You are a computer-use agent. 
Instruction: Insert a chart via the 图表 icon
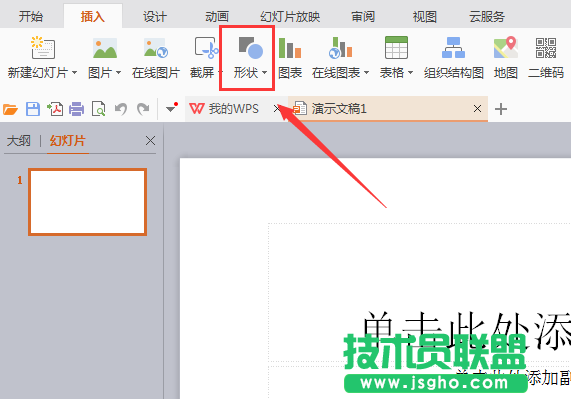pos(290,48)
